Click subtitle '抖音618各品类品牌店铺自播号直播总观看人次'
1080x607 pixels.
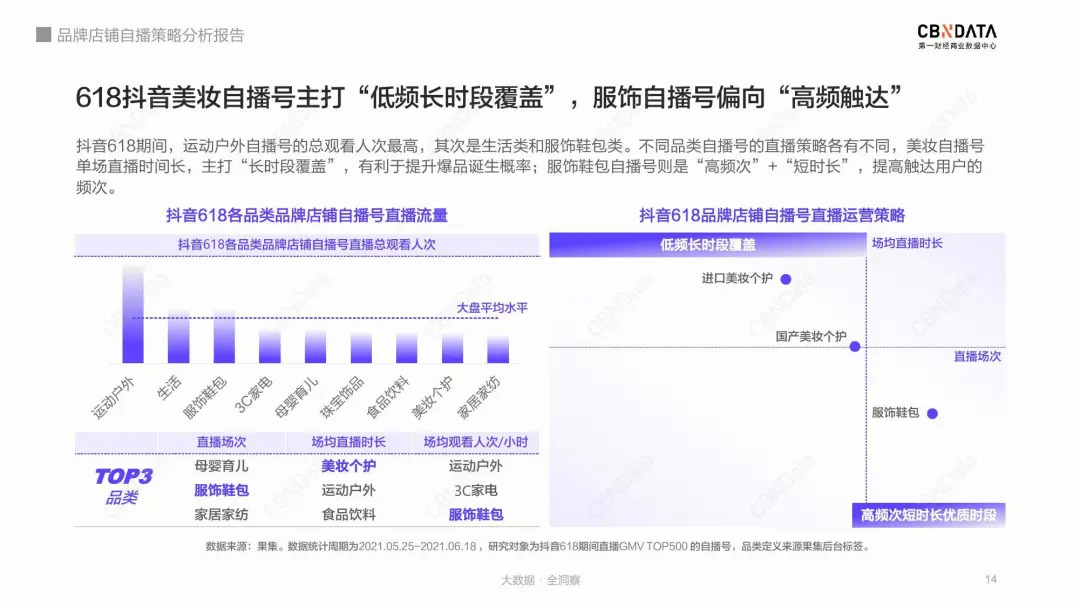coord(307,245)
